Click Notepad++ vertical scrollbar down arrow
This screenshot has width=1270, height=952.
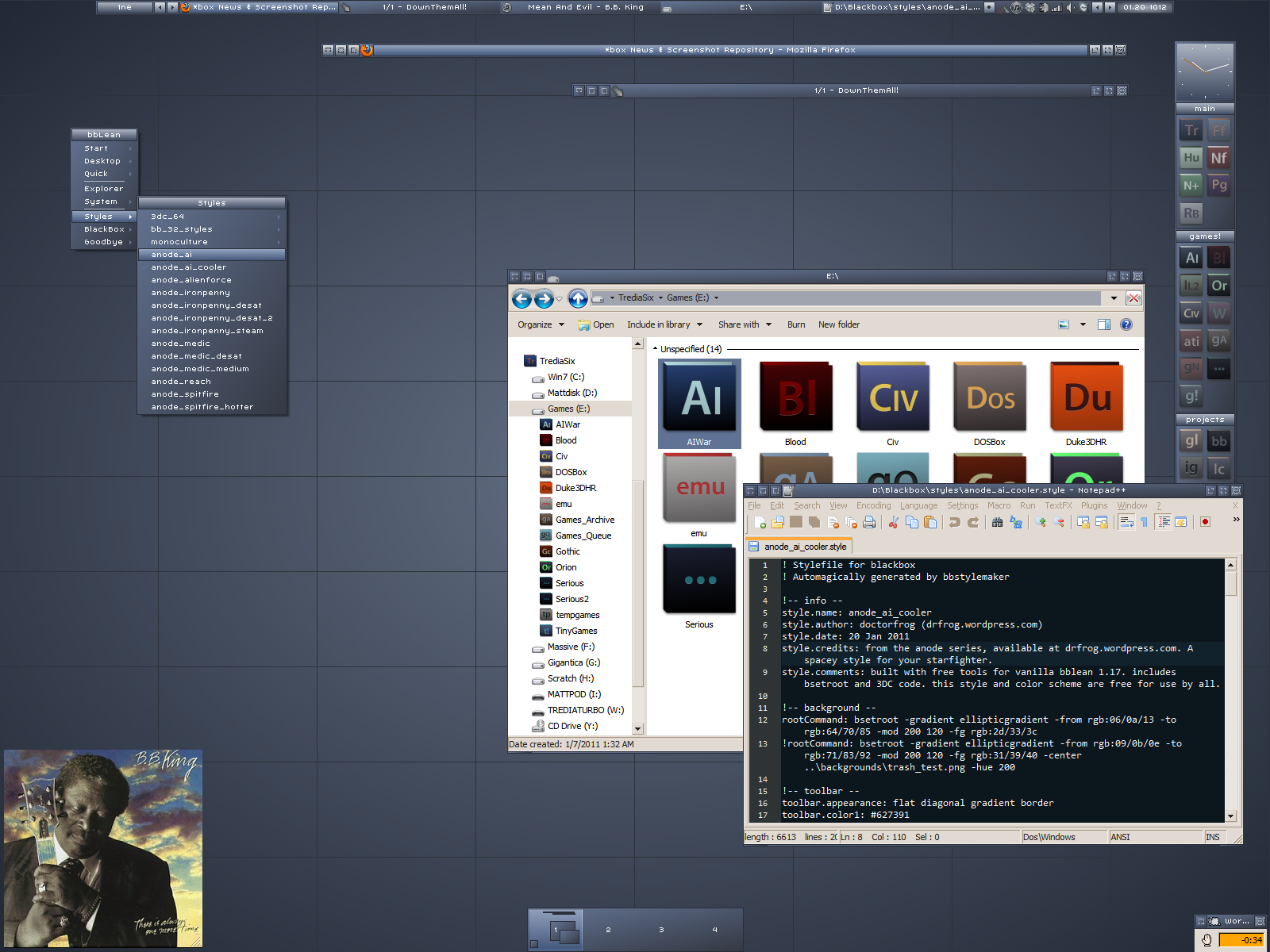point(1231,816)
